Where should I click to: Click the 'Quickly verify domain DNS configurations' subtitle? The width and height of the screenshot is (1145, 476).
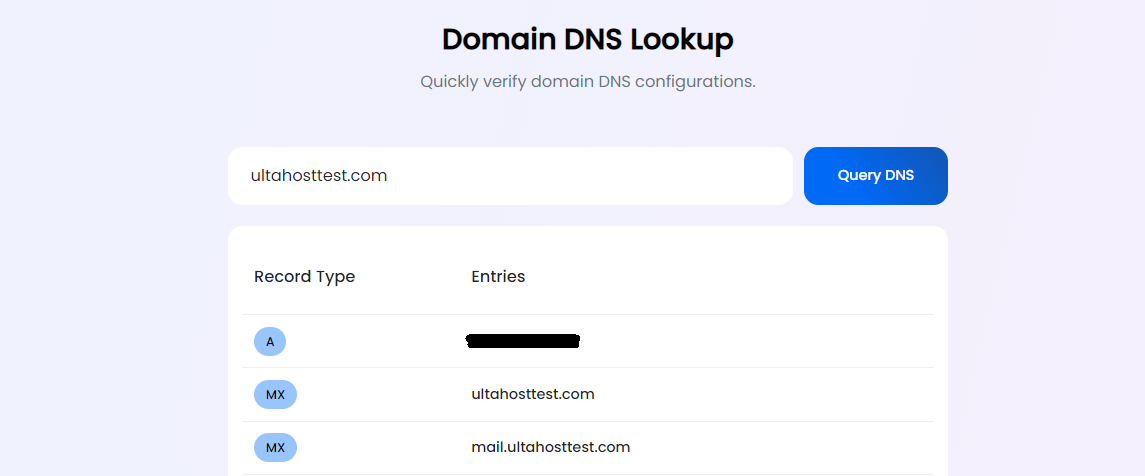pos(587,81)
